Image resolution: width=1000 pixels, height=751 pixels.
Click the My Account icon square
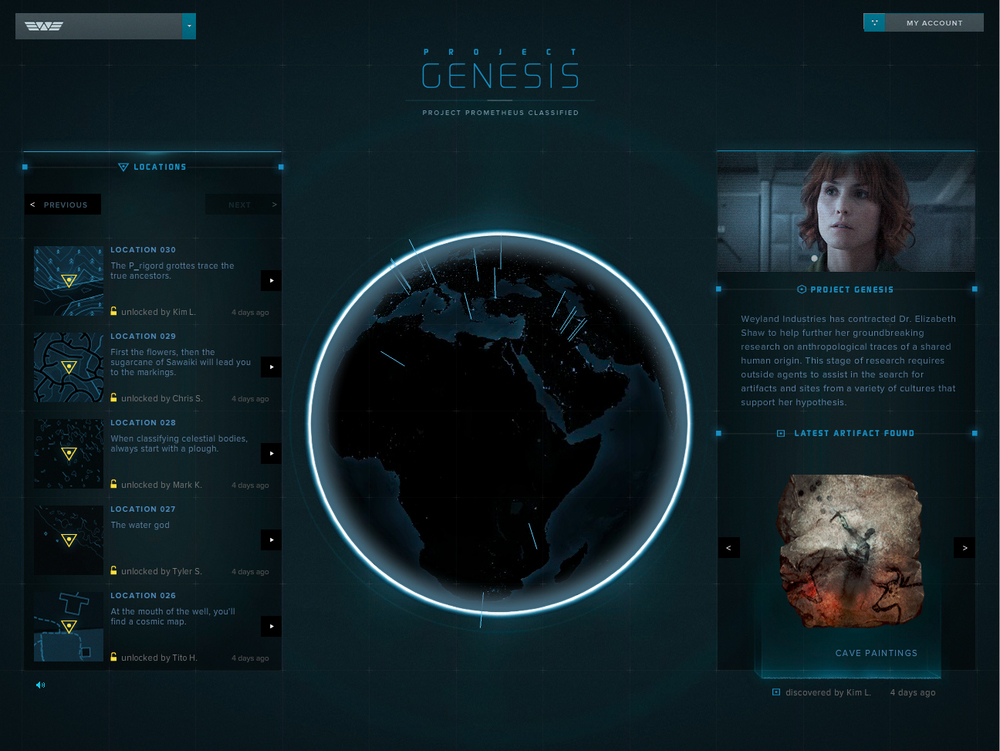(874, 23)
